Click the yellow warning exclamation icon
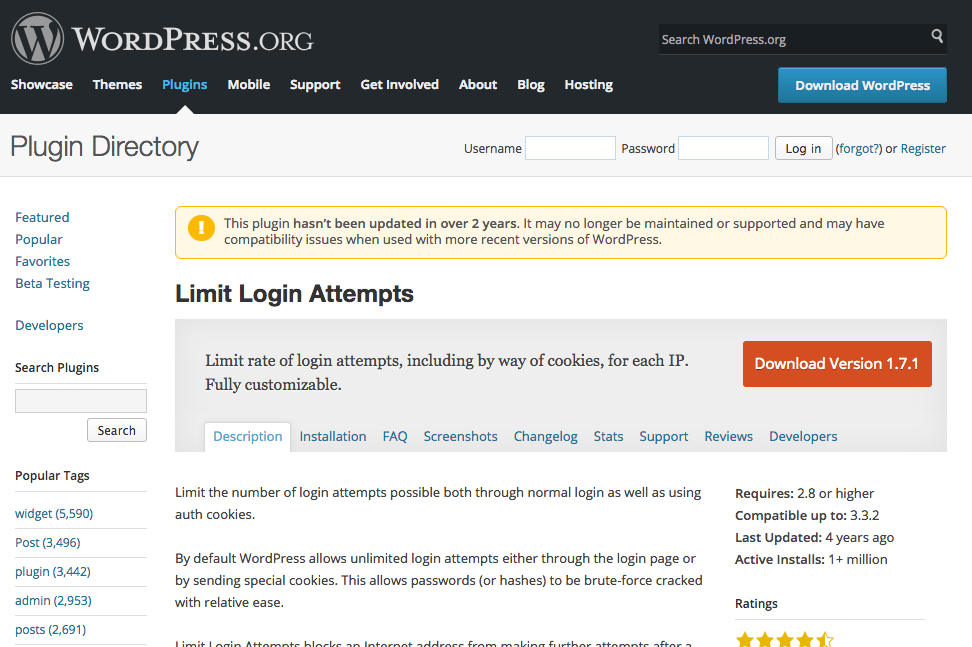This screenshot has height=647, width=972. point(201,227)
